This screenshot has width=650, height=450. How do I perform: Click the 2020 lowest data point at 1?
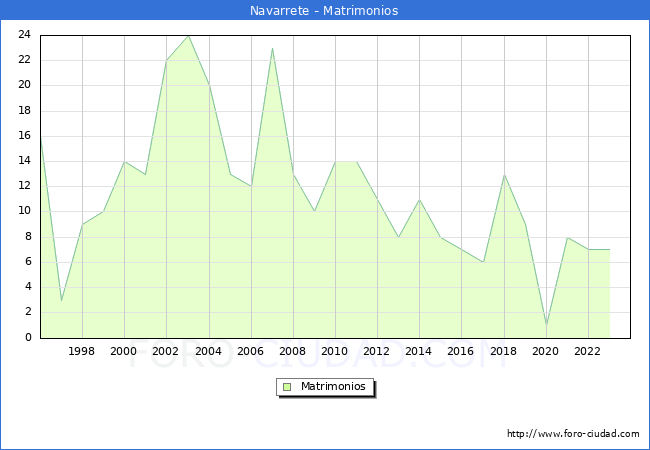coord(546,325)
